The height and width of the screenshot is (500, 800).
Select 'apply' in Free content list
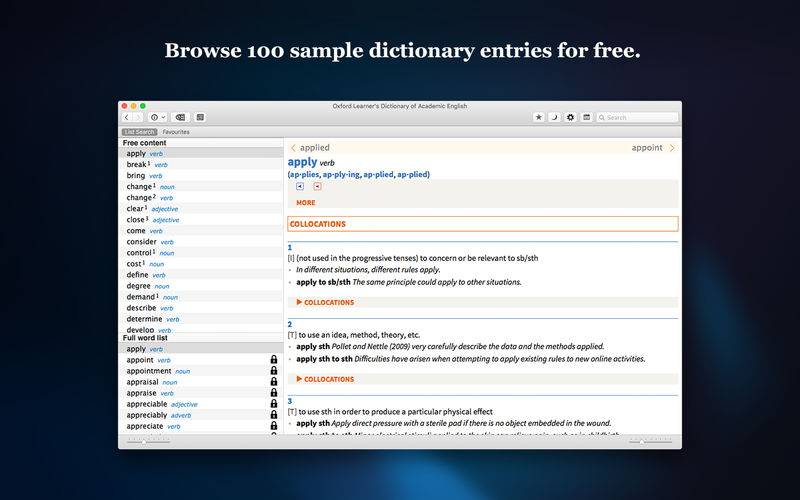[201, 154]
